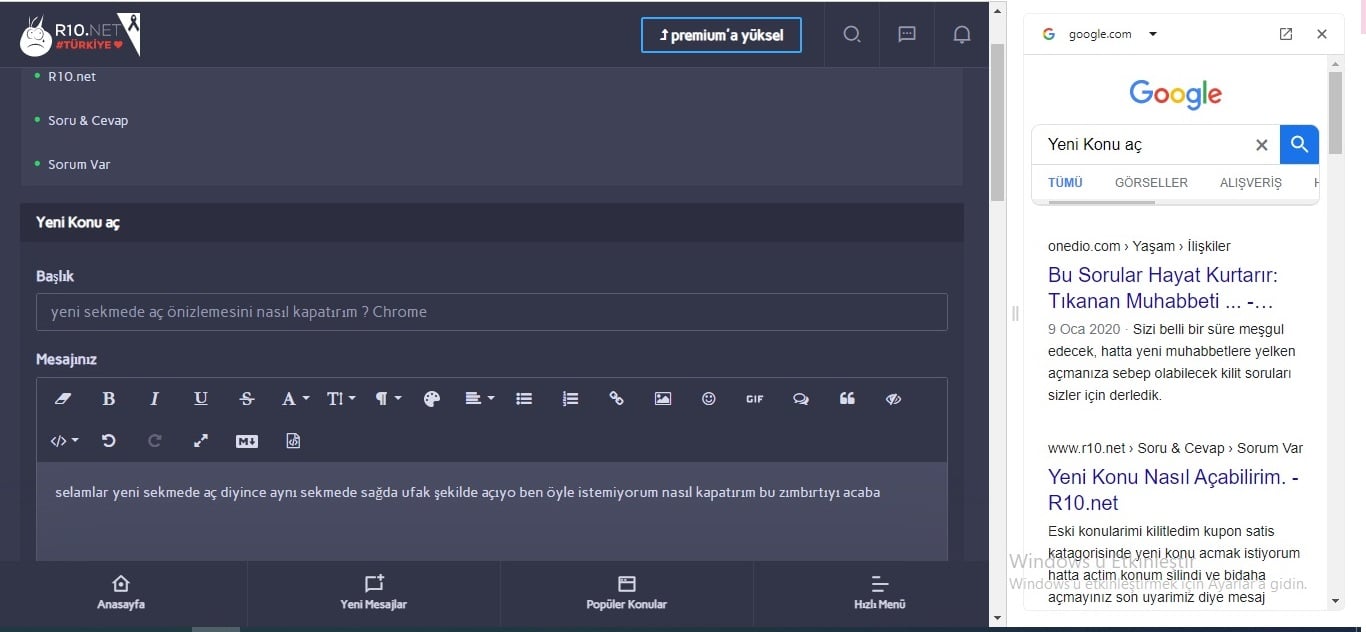Click the www.r10.net result breadcrumb

tap(1175, 448)
